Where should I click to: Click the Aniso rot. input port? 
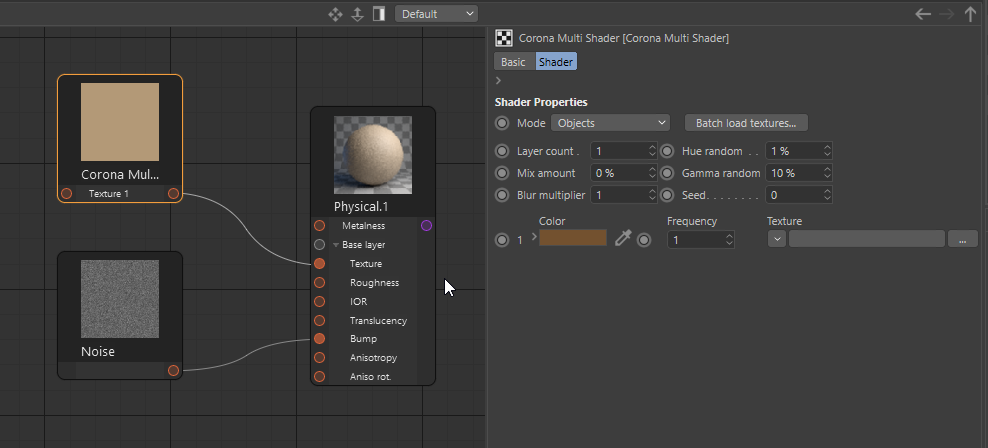[319, 377]
